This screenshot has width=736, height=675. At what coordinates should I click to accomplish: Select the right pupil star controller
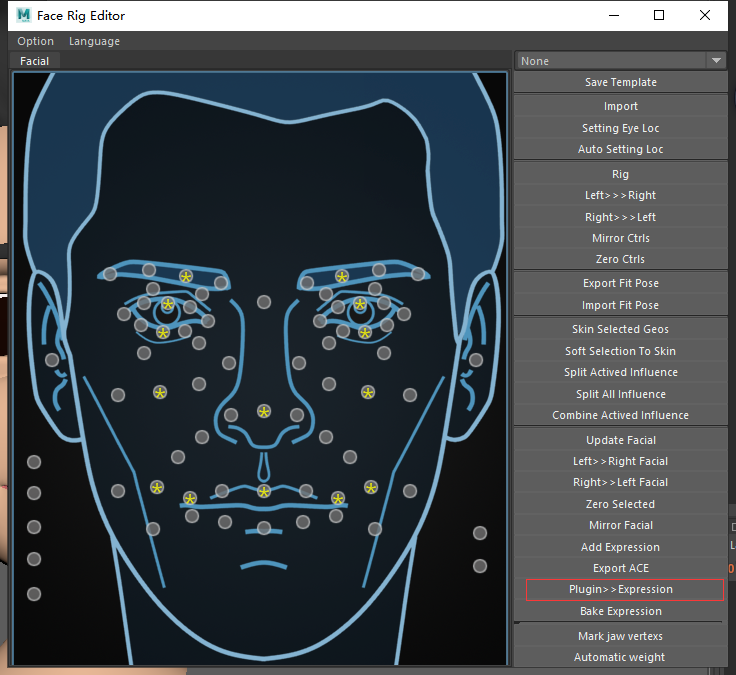(x=360, y=304)
